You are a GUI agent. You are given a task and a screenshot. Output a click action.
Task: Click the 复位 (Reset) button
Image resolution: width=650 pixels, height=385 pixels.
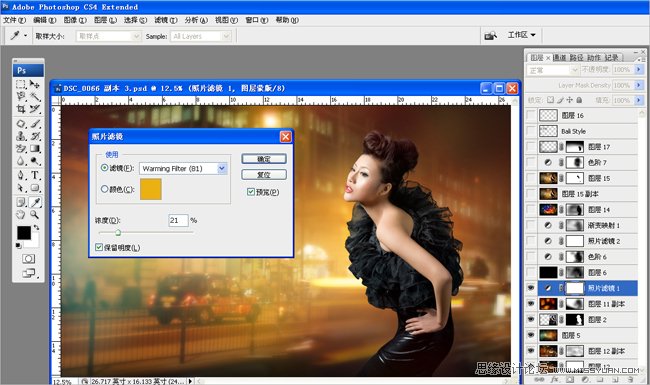tap(264, 174)
